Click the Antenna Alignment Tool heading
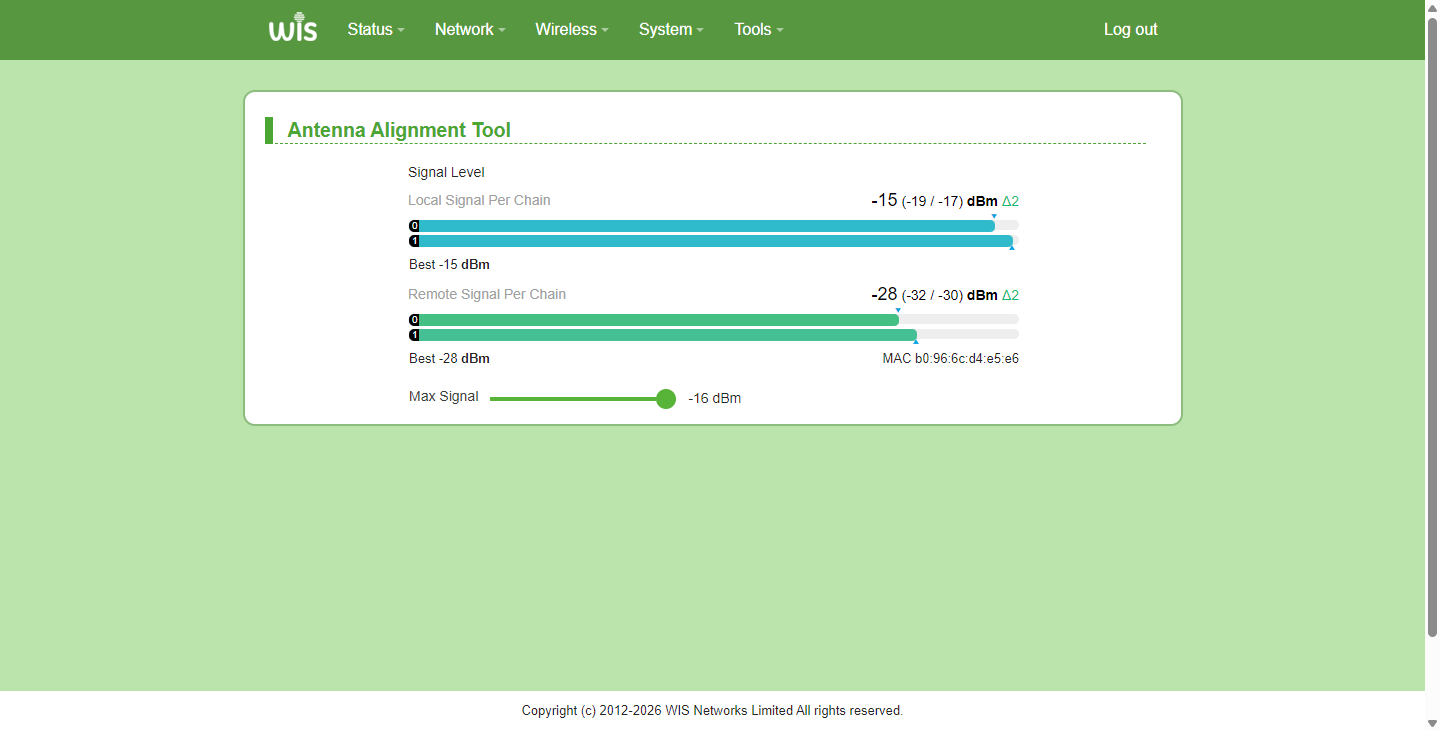This screenshot has height=731, width=1440. pyautogui.click(x=399, y=130)
